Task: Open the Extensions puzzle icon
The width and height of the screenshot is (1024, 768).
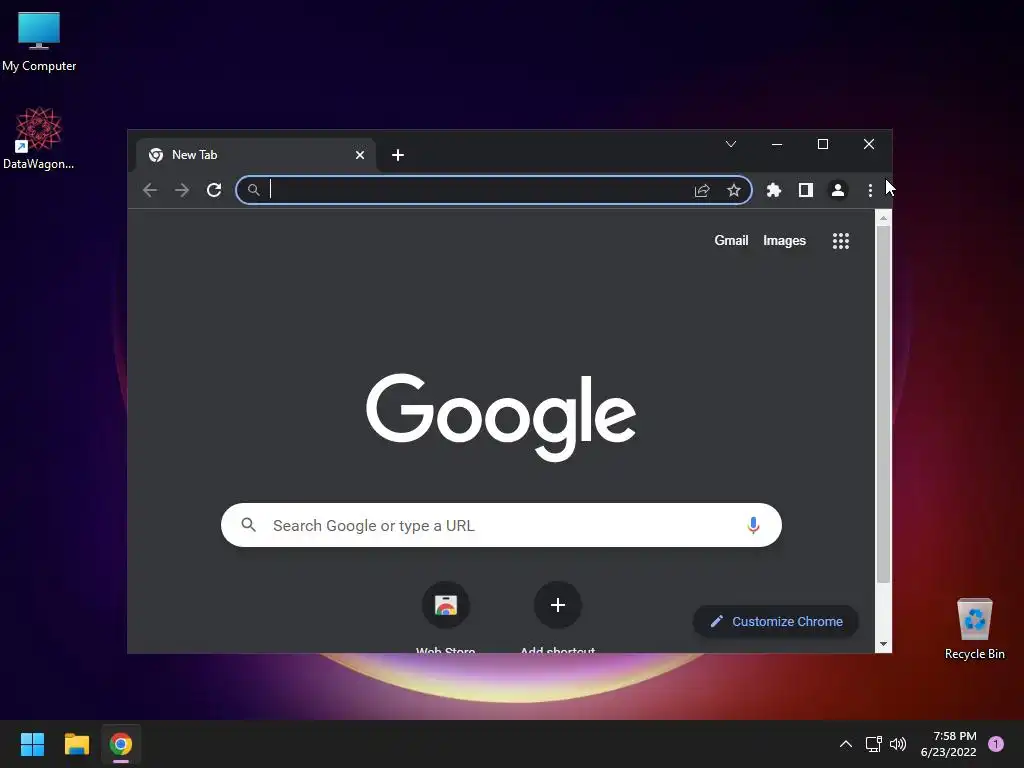Action: click(x=774, y=190)
